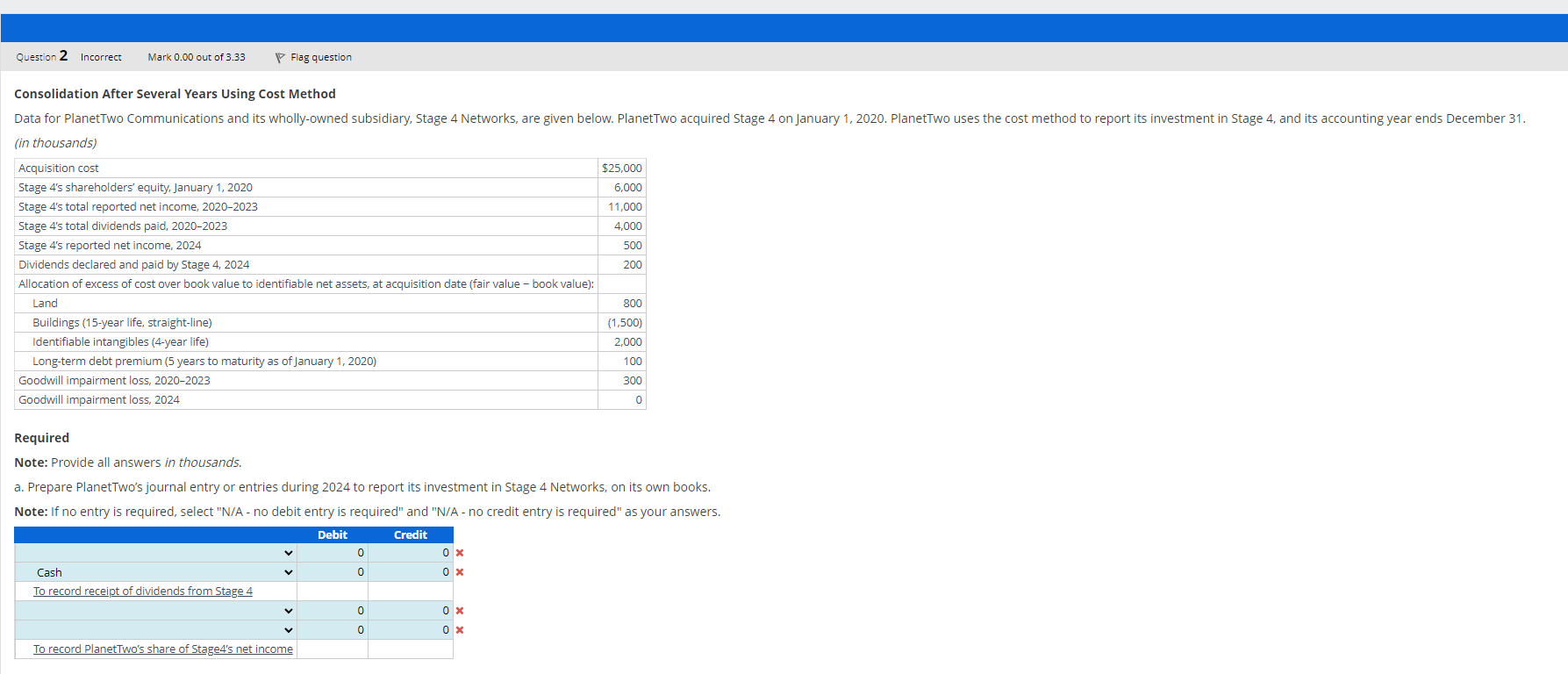Click the Identifiable intangibles value 2,000
The width and height of the screenshot is (1568, 674).
pyautogui.click(x=628, y=342)
